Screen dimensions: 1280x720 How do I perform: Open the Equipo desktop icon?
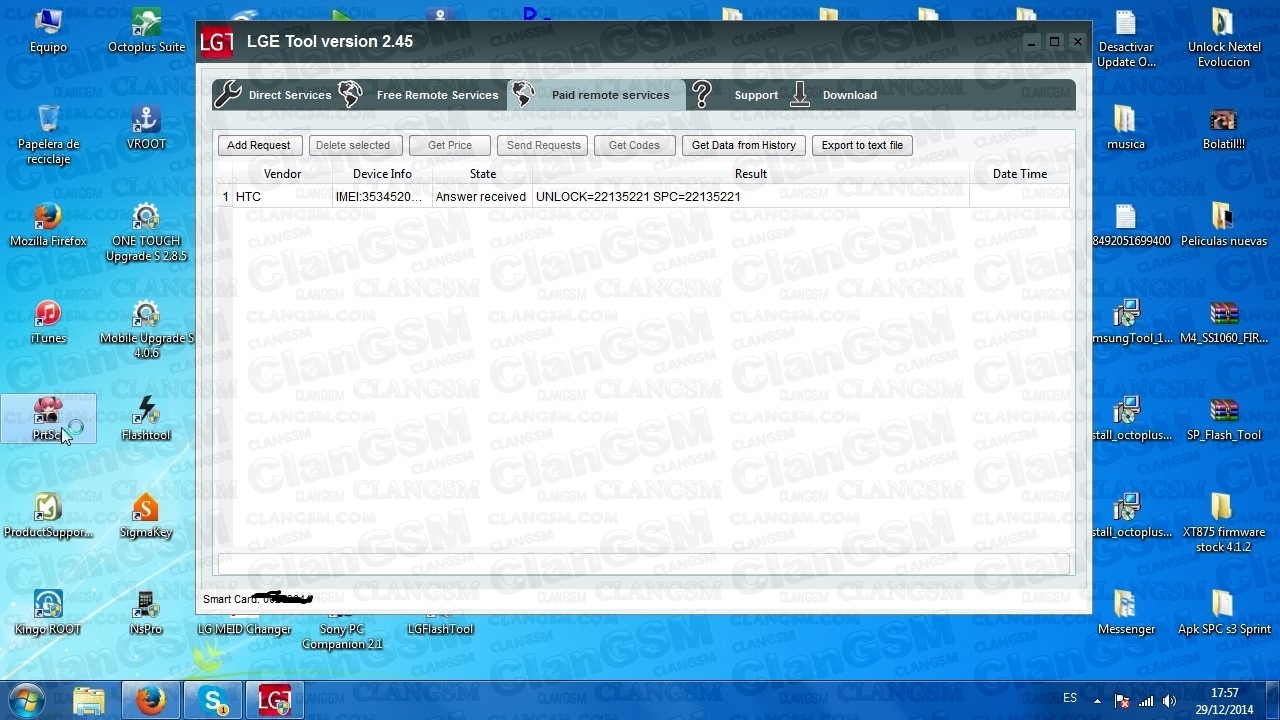pyautogui.click(x=48, y=31)
